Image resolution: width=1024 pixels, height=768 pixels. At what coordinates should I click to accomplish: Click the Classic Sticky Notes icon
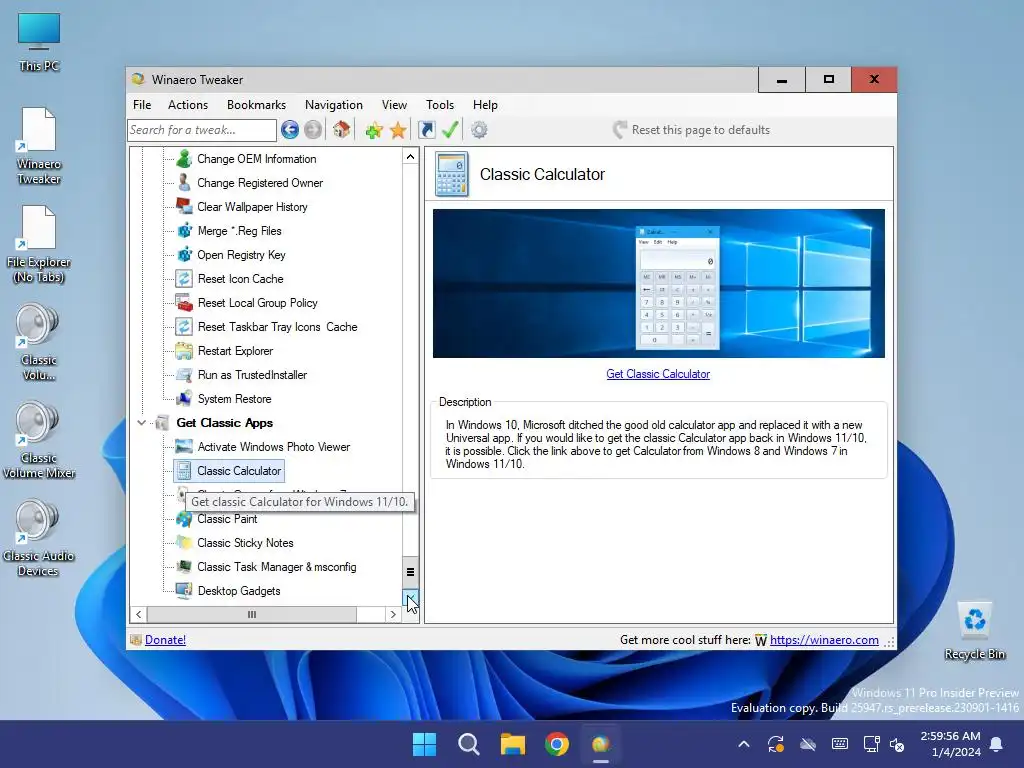pos(184,543)
